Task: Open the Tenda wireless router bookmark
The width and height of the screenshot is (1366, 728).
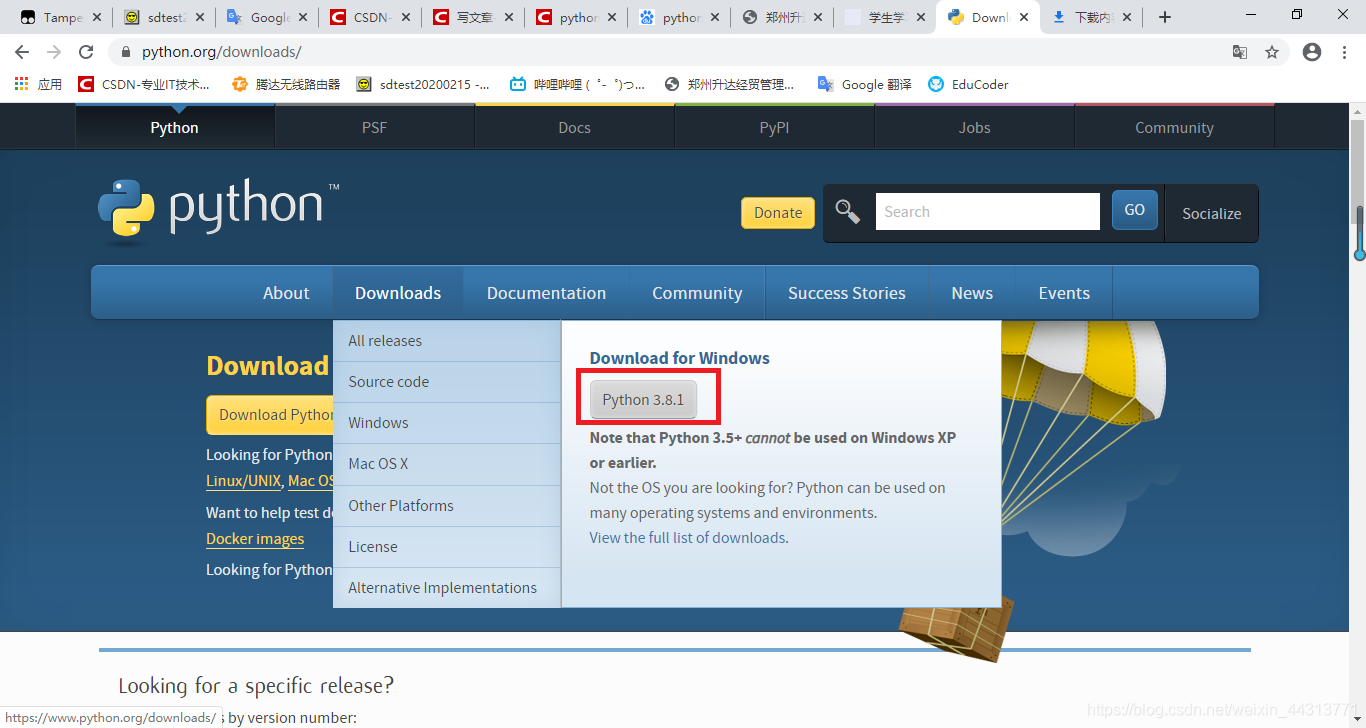Action: coord(286,84)
